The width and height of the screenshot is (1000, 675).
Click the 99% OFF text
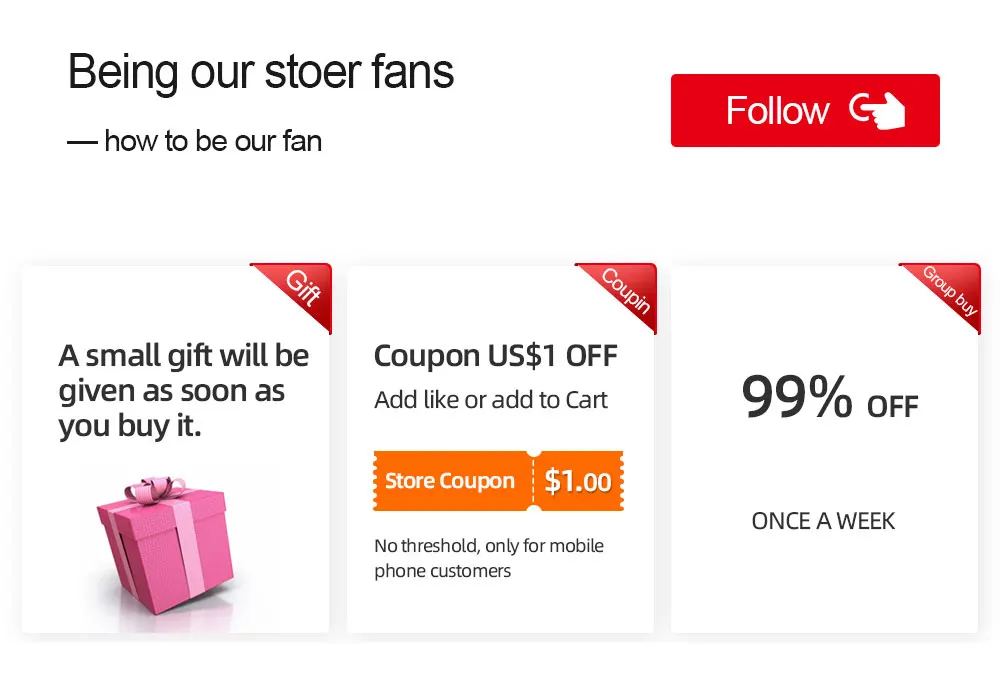coord(829,398)
